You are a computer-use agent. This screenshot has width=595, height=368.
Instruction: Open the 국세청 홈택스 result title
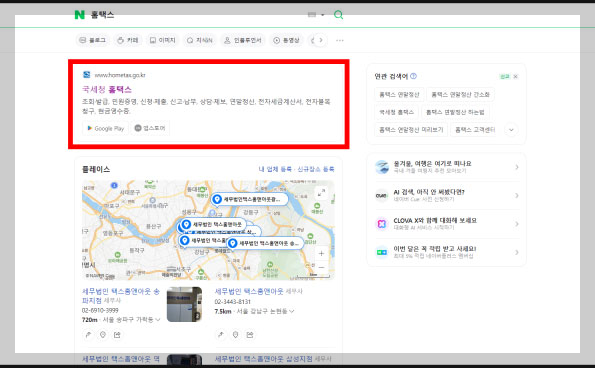click(x=107, y=90)
